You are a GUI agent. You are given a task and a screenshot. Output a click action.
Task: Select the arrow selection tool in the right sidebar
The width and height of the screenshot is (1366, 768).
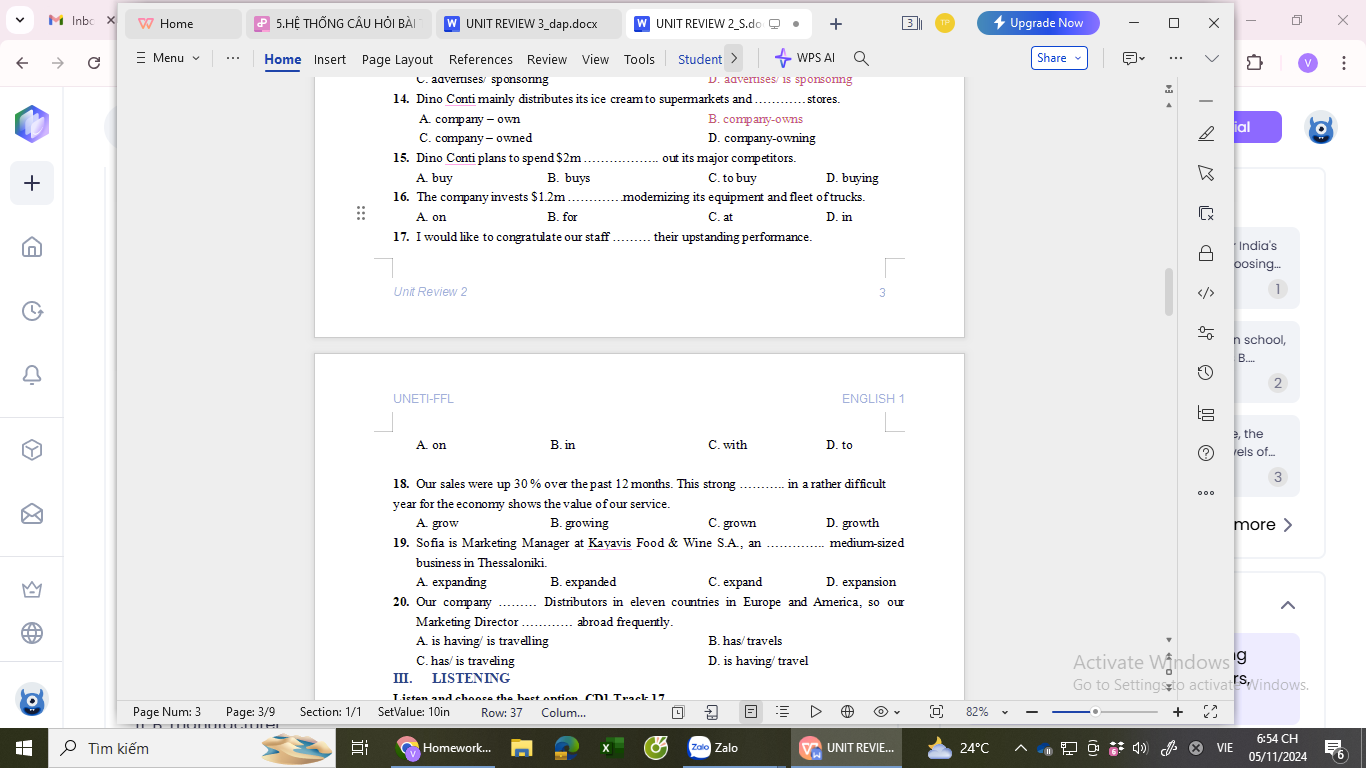pyautogui.click(x=1206, y=173)
